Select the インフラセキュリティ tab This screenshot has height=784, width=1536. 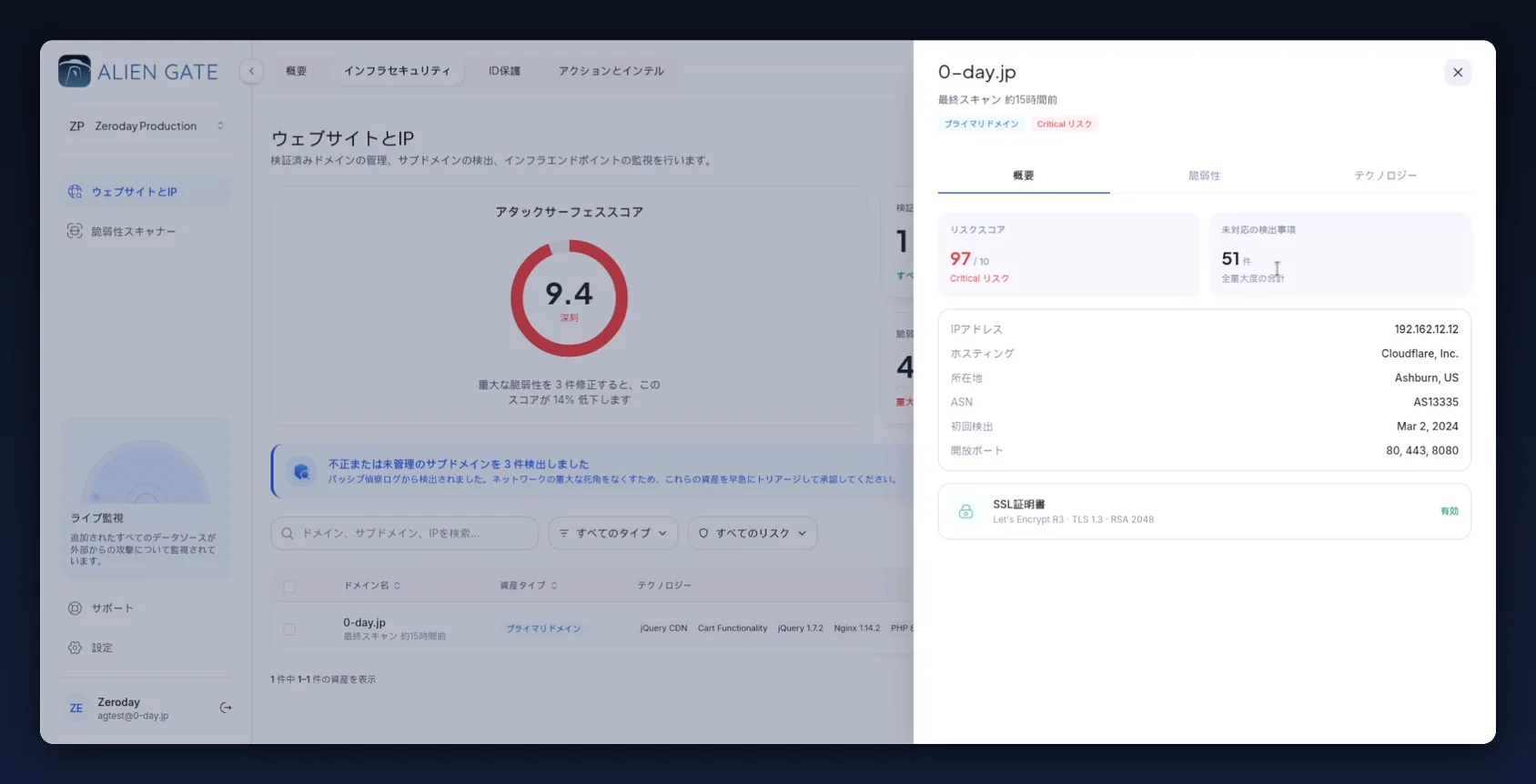[x=397, y=71]
